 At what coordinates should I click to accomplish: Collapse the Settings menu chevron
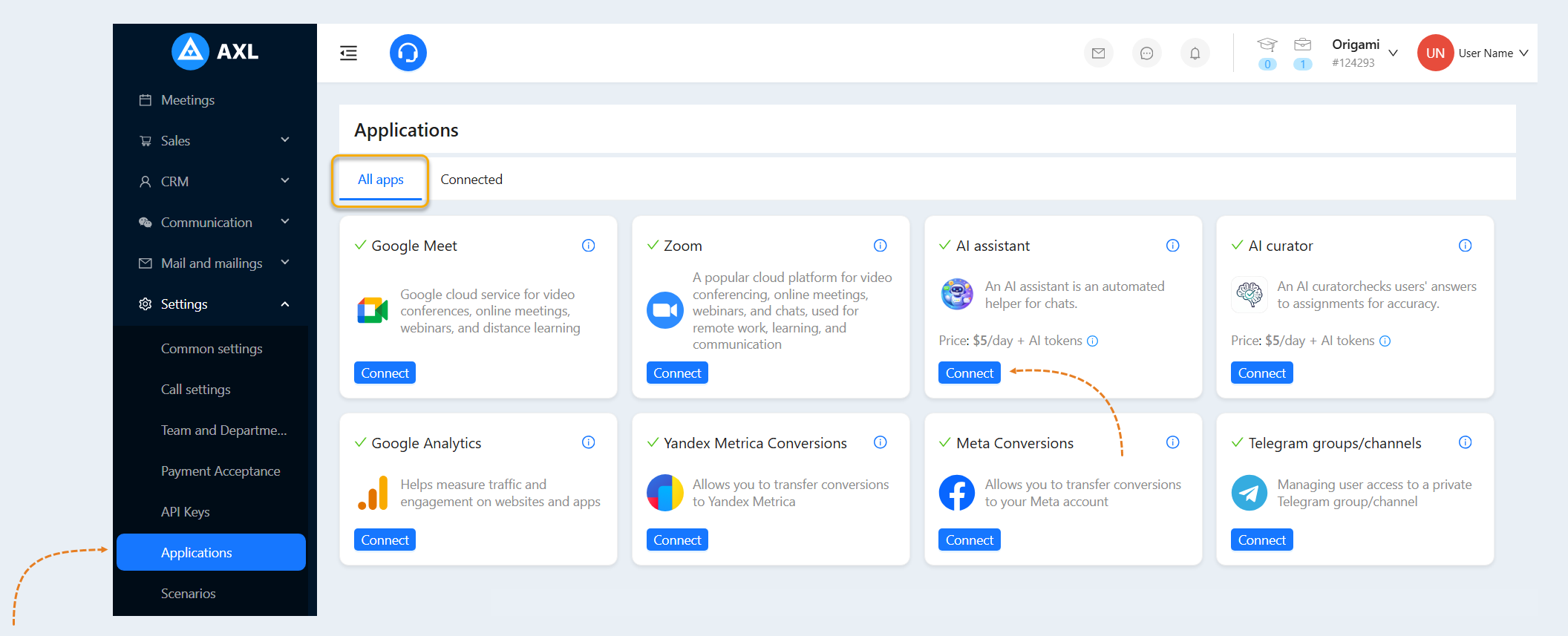[285, 304]
